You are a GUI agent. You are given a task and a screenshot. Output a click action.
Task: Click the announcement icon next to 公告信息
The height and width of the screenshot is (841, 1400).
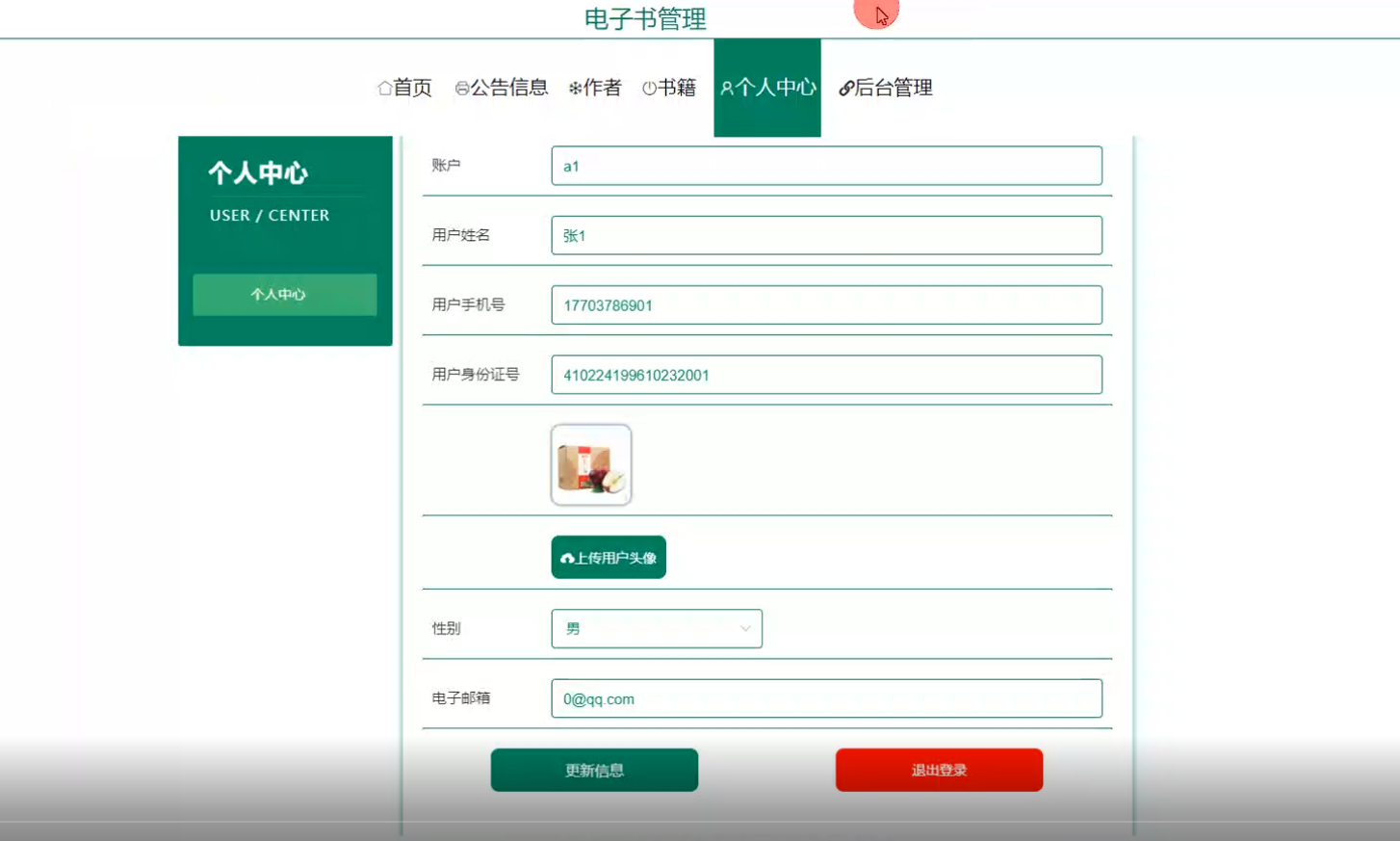463,88
